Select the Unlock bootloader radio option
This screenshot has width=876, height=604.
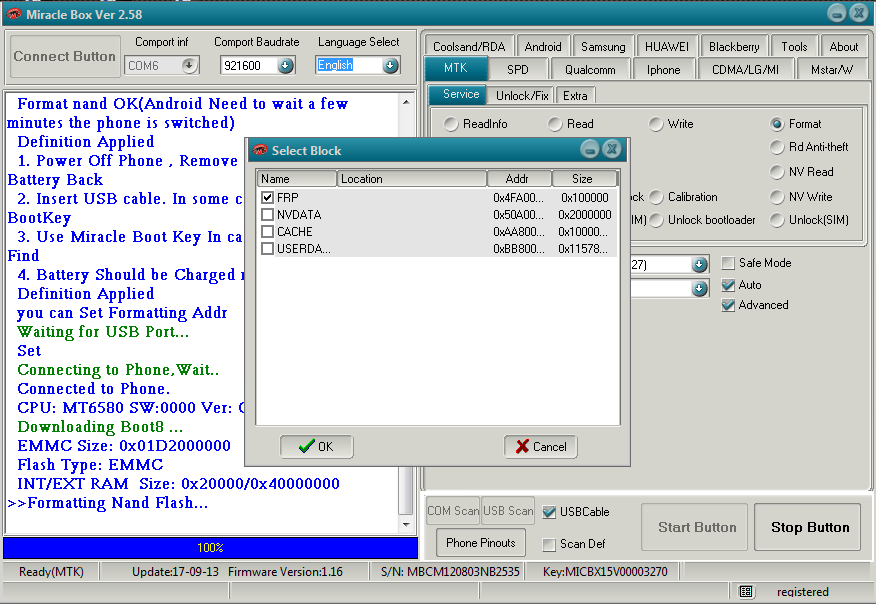pyautogui.click(x=656, y=220)
